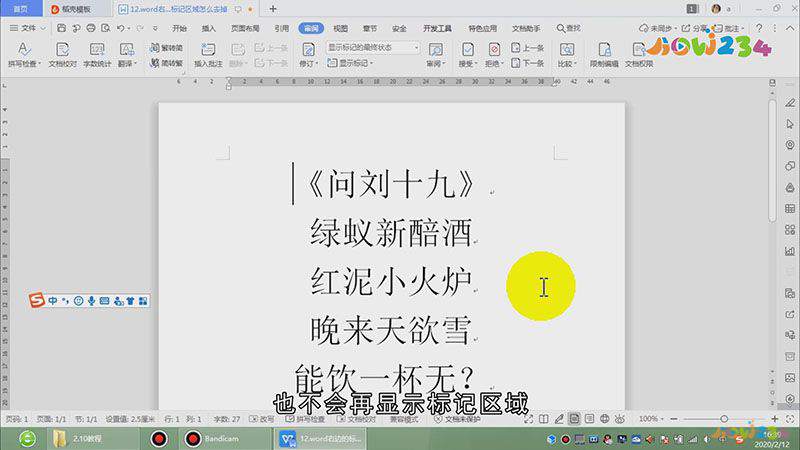This screenshot has height=450, width=800.
Task: Click the zoom in plus button
Action: (x=774, y=419)
